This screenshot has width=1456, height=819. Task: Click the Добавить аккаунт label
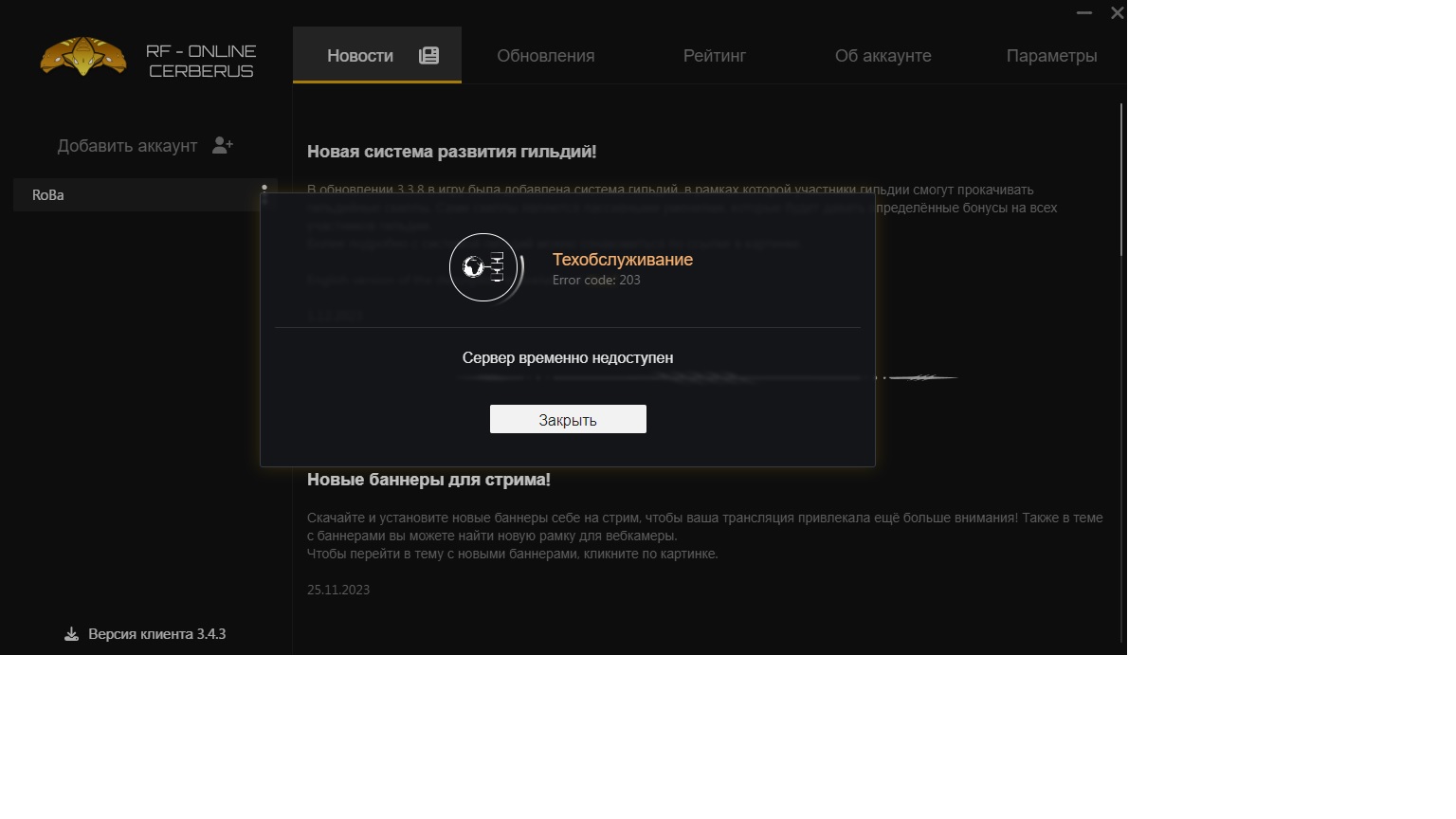coord(127,146)
